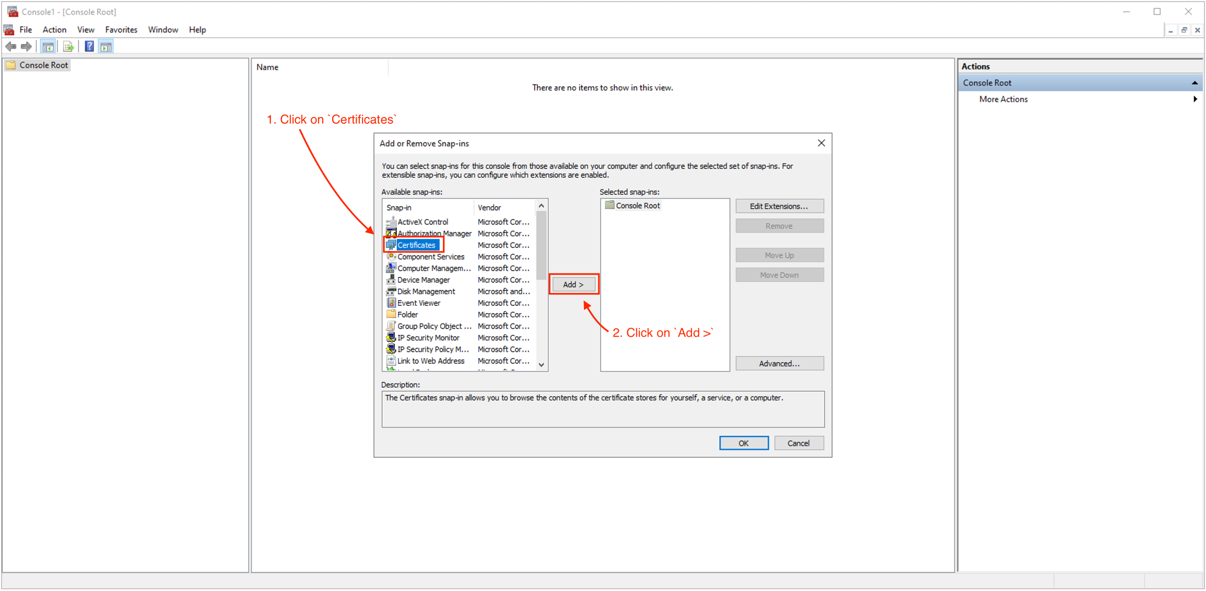
Task: Toggle Show/Hide Action Pane in toolbar
Action: [105, 45]
